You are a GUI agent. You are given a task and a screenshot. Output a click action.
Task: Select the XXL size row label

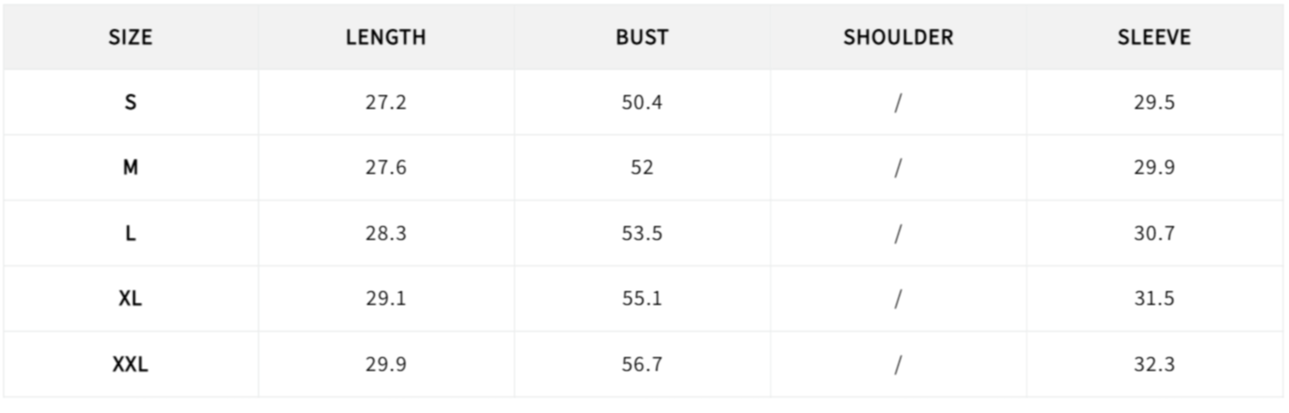coord(130,365)
